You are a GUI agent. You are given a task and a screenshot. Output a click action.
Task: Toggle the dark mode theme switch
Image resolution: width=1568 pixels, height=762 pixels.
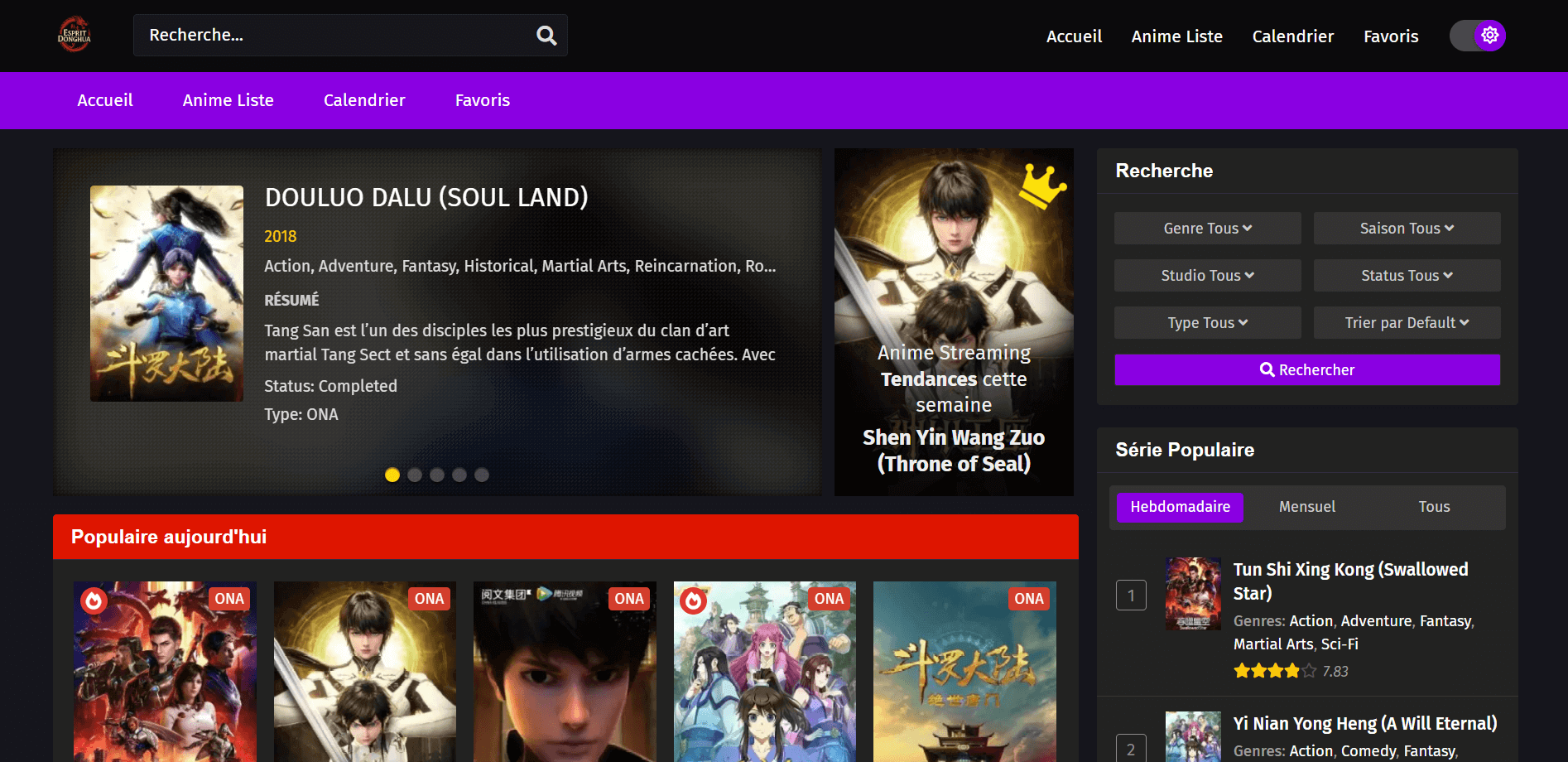click(1478, 36)
